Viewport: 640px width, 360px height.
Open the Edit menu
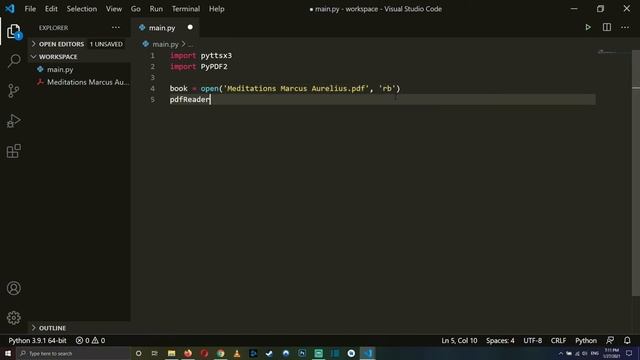click(51, 9)
